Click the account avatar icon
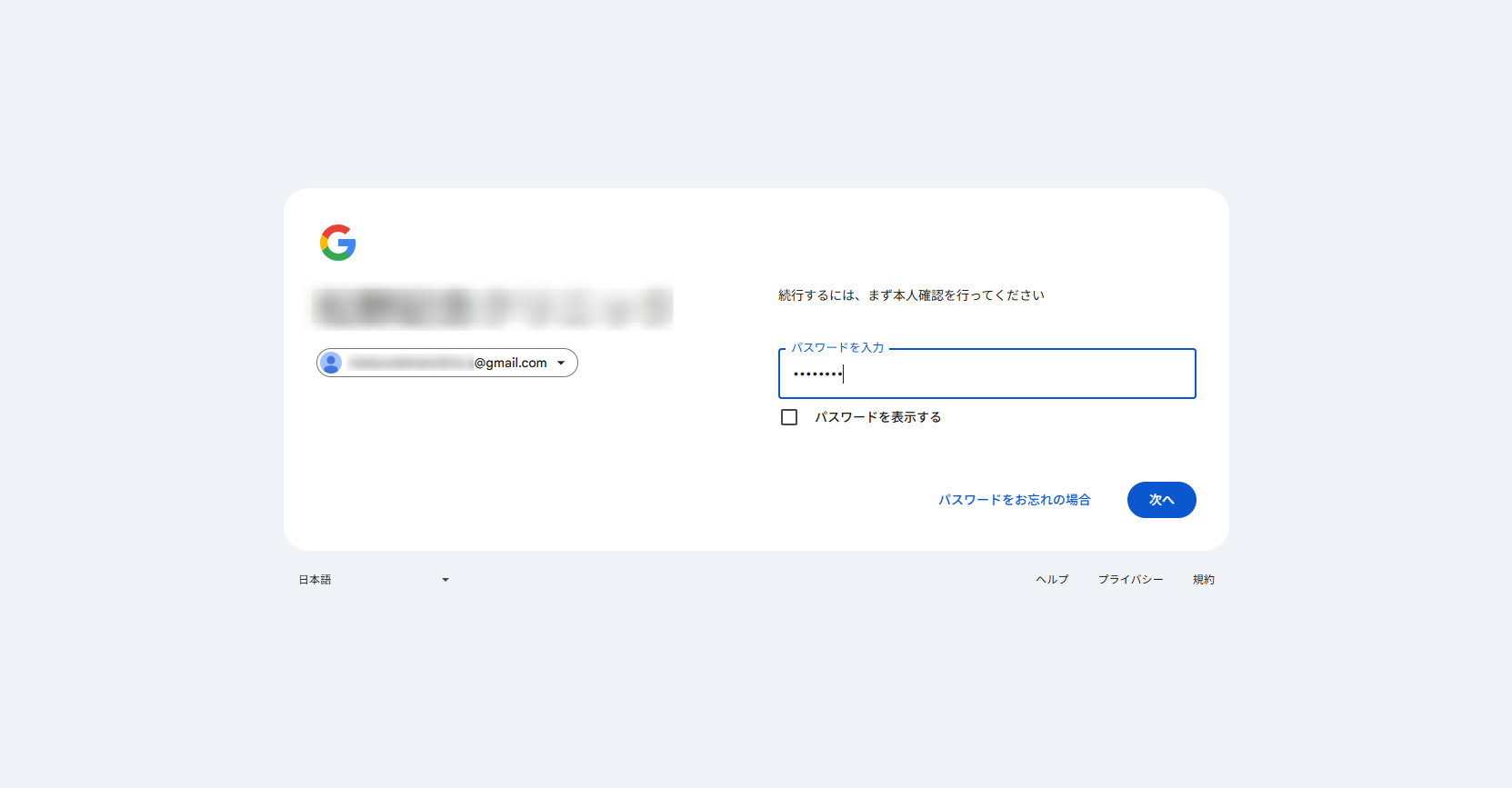 pyautogui.click(x=332, y=363)
